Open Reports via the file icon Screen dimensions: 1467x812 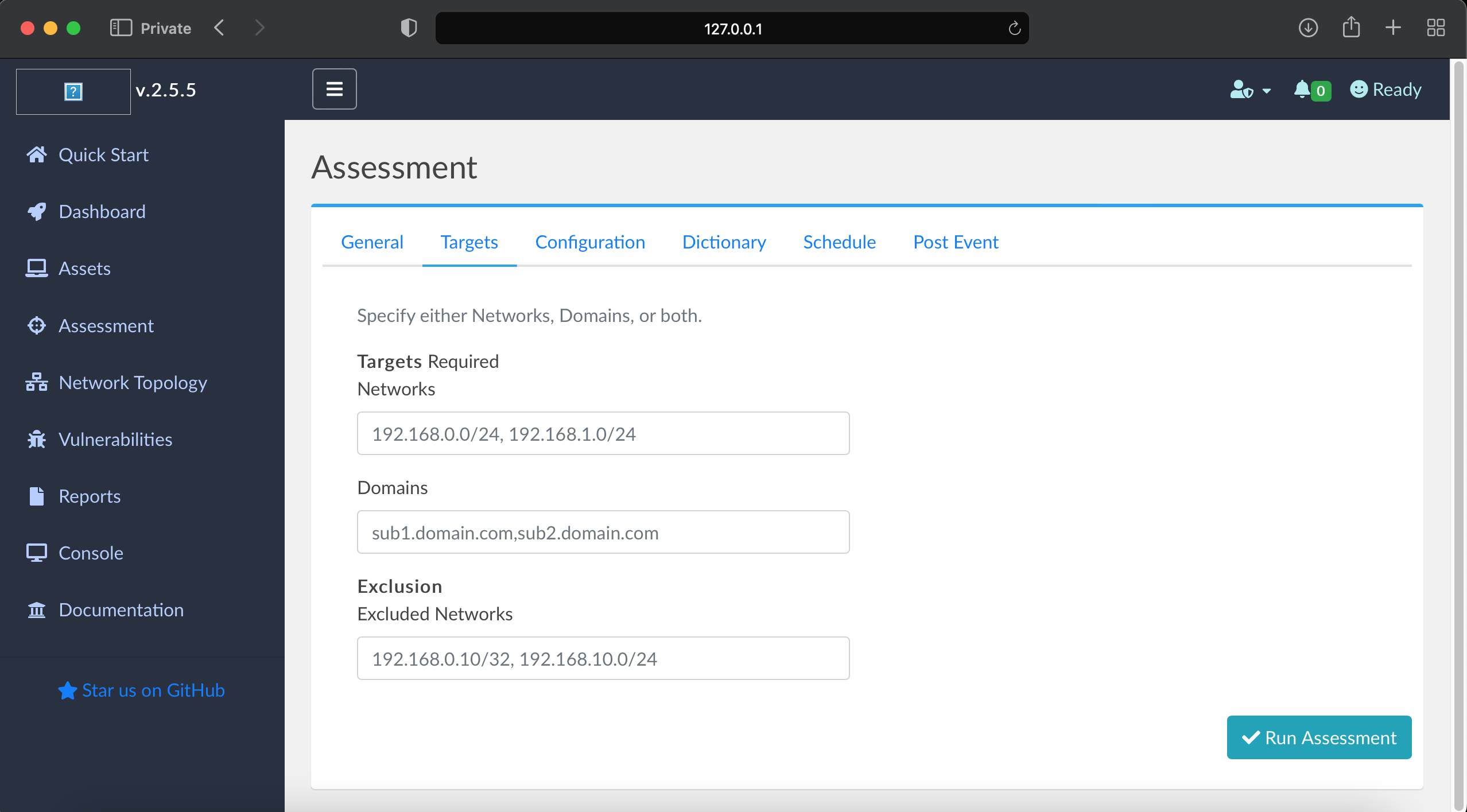click(37, 496)
